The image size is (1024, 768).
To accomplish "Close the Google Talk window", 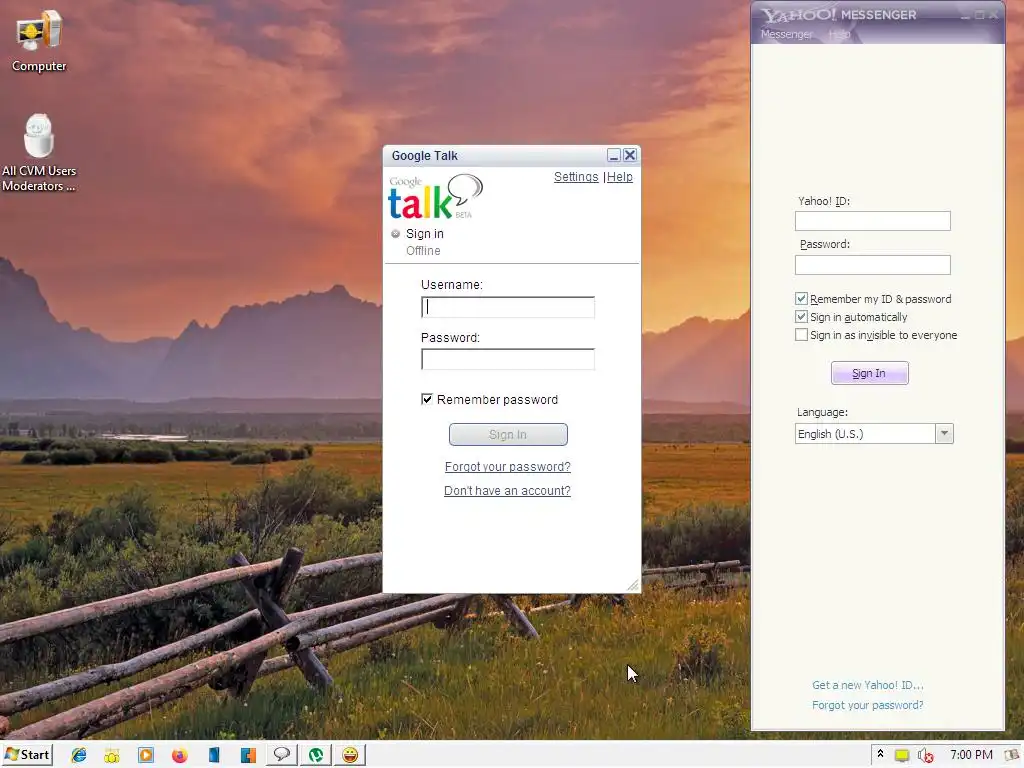I will coord(630,155).
